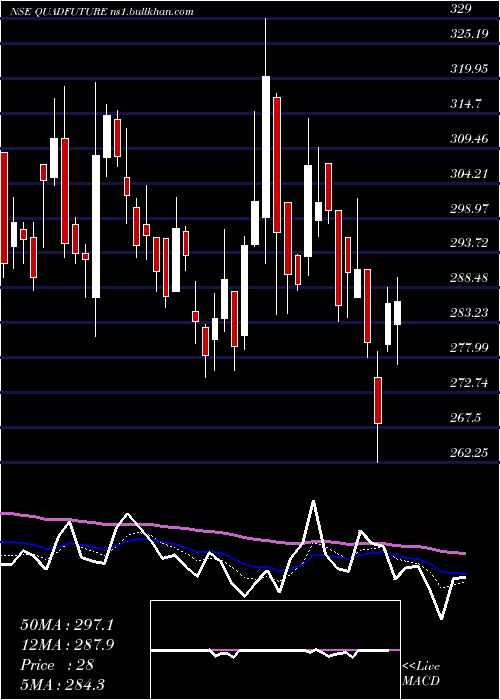The width and height of the screenshot is (500, 700).
Task: Click the NSE QUADFUTURE chart title
Action: 58,12
